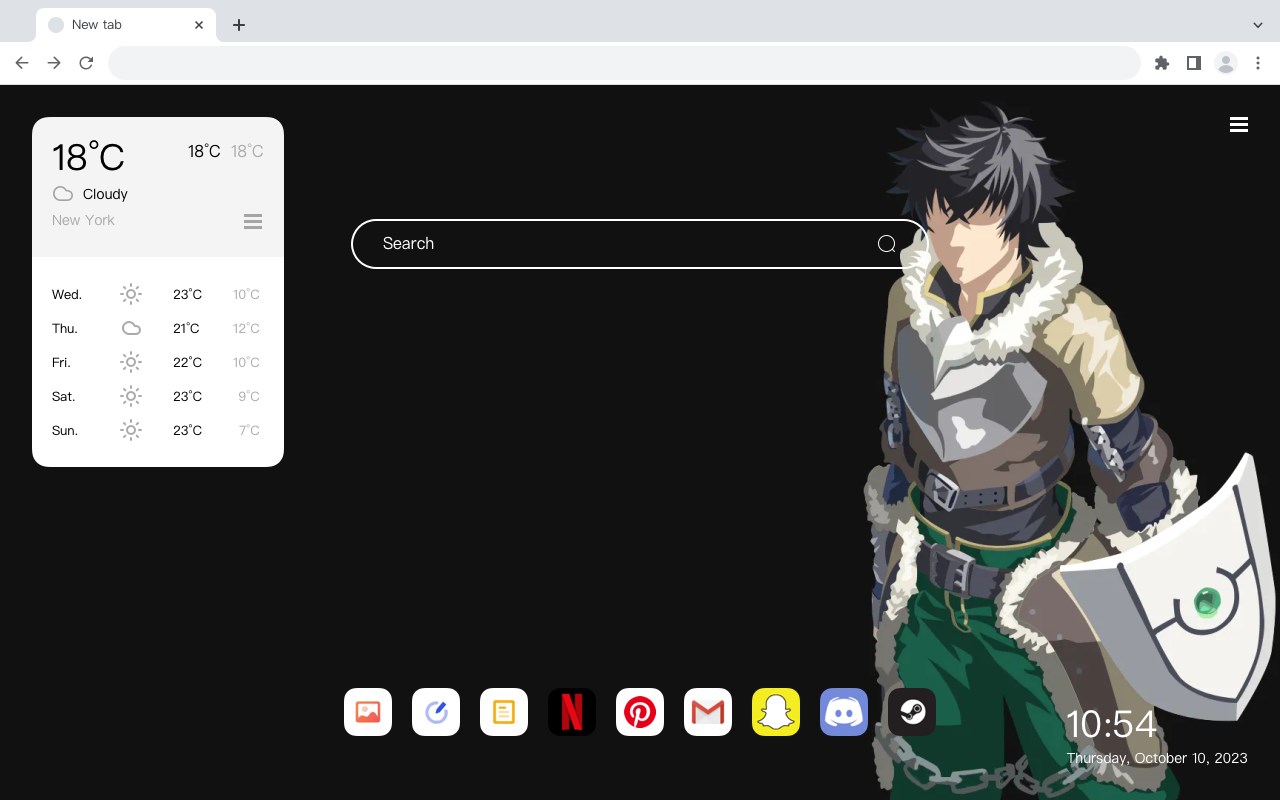Launch the Netflix shortcut
Image resolution: width=1280 pixels, height=800 pixels.
[572, 712]
